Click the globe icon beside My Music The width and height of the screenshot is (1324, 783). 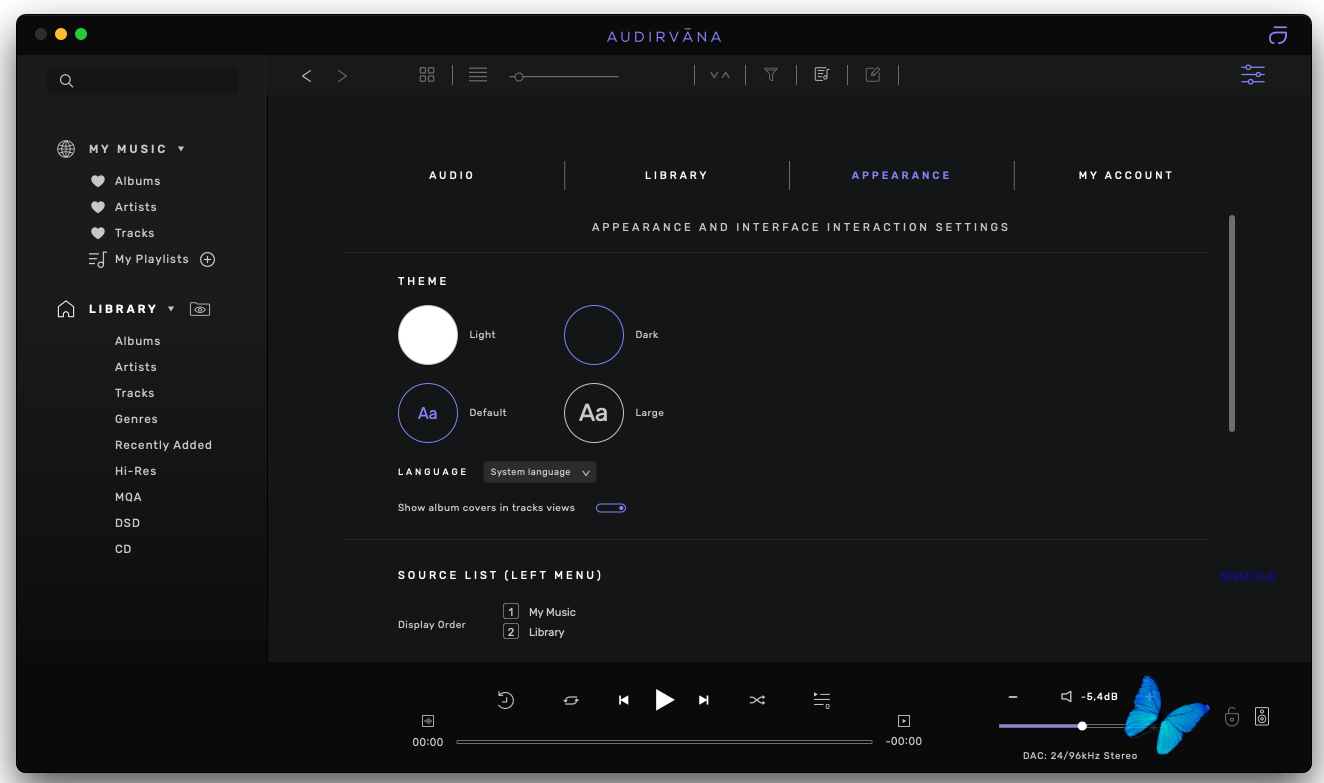click(x=66, y=149)
